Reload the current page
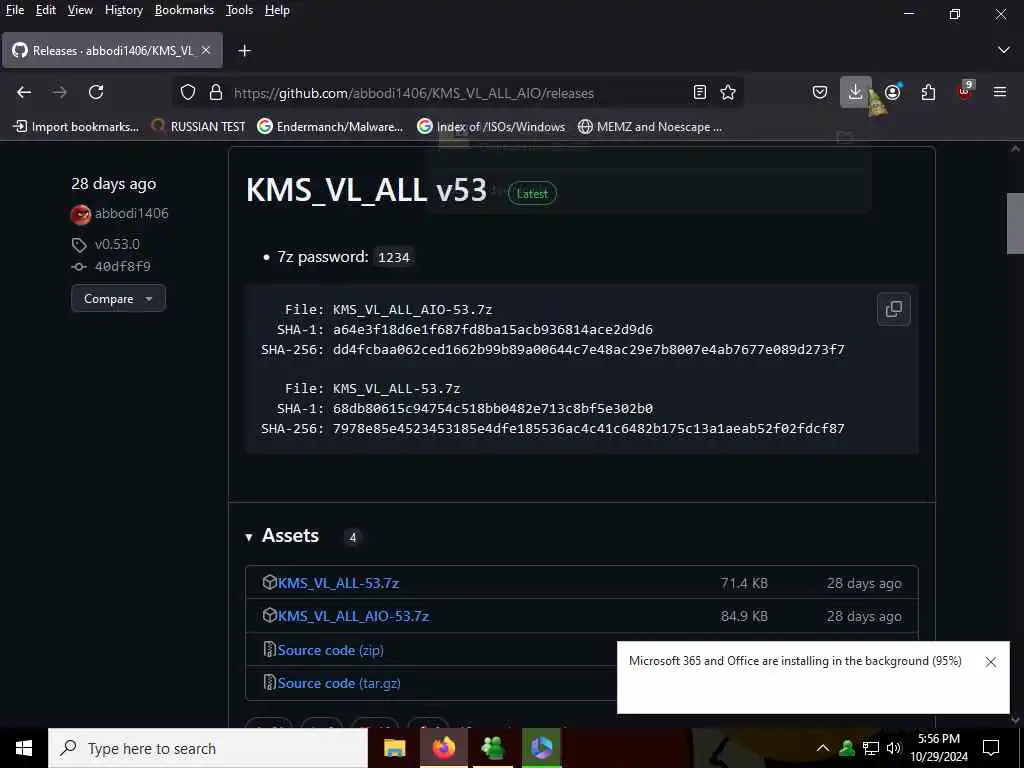The image size is (1024, 768). click(x=96, y=92)
